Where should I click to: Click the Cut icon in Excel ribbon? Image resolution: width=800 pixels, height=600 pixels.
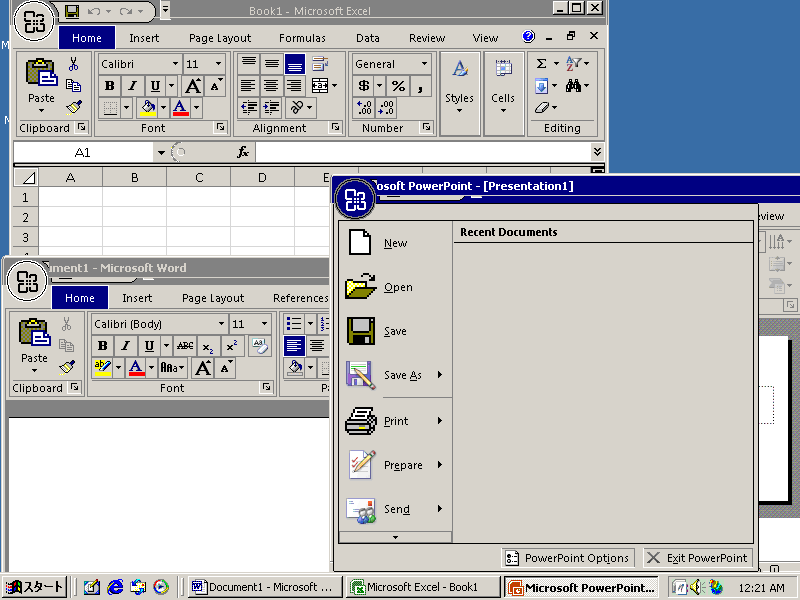(x=73, y=64)
